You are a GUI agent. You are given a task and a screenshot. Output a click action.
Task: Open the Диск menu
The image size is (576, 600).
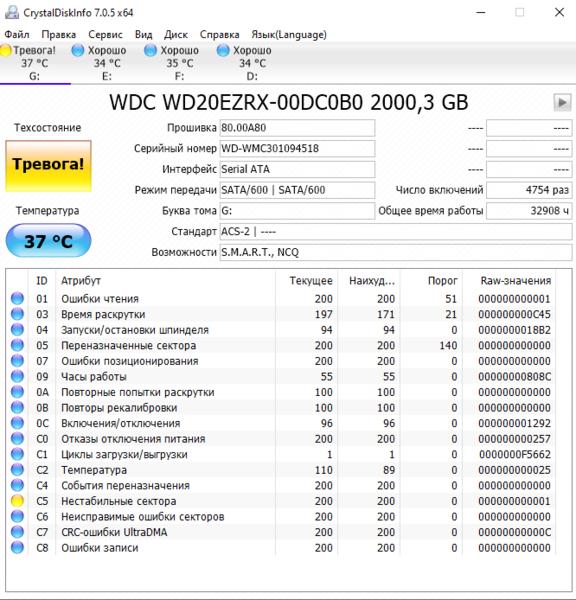(x=176, y=35)
